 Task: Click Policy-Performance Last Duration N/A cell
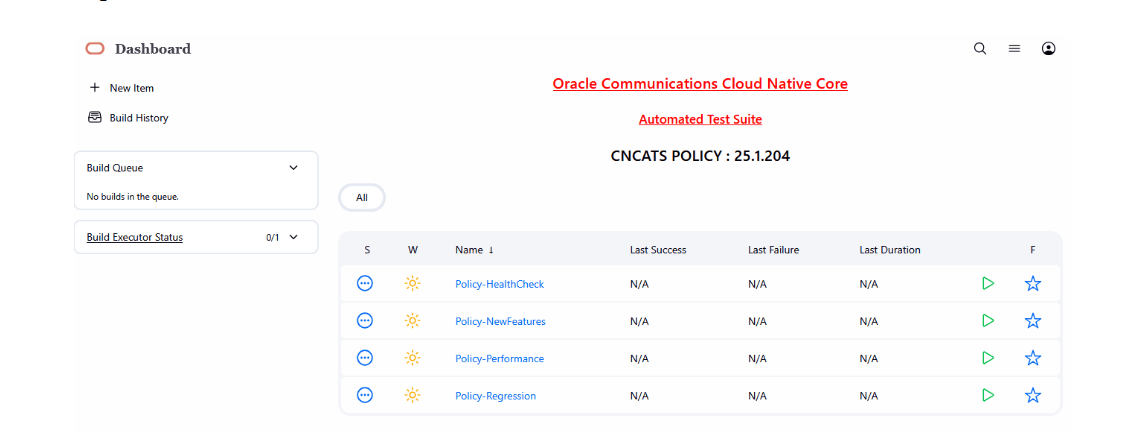[868, 358]
